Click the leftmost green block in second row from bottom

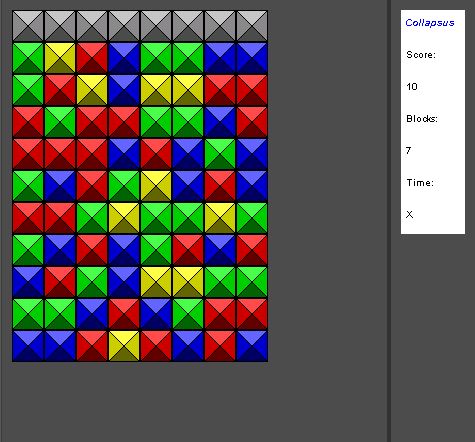[x=28, y=314]
